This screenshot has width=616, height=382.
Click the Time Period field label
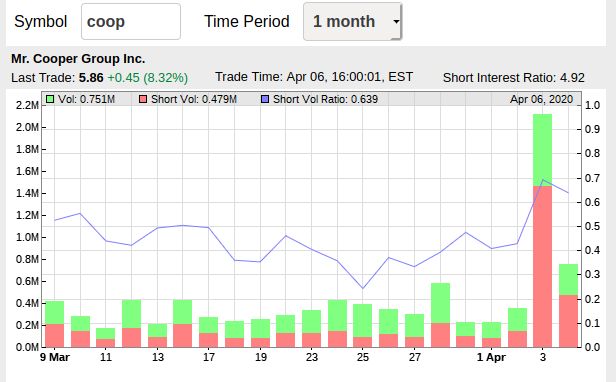[247, 22]
